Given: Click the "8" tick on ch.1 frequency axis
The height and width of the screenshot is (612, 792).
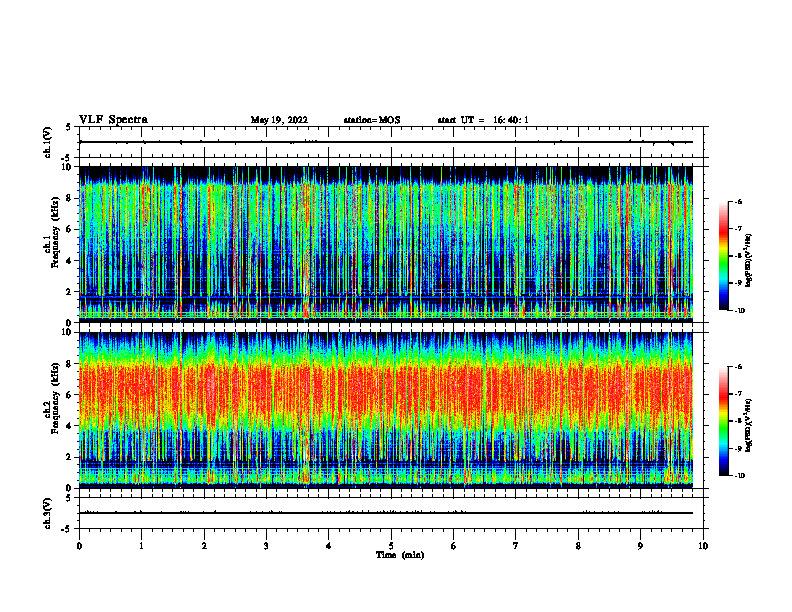Looking at the screenshot, I should point(69,198).
